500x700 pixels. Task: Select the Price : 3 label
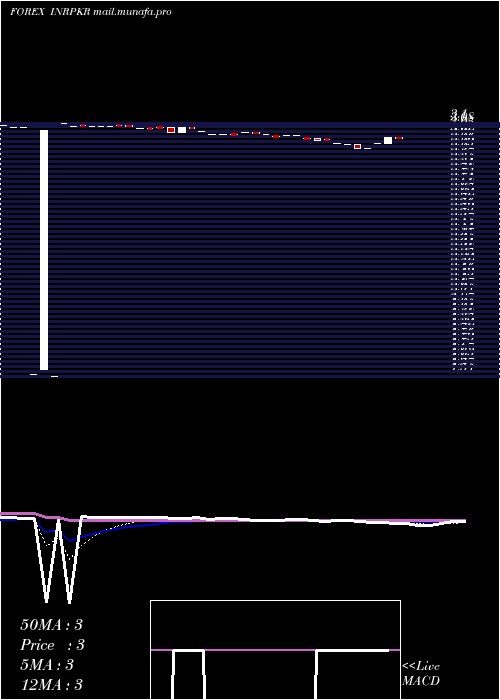[x=52, y=645]
